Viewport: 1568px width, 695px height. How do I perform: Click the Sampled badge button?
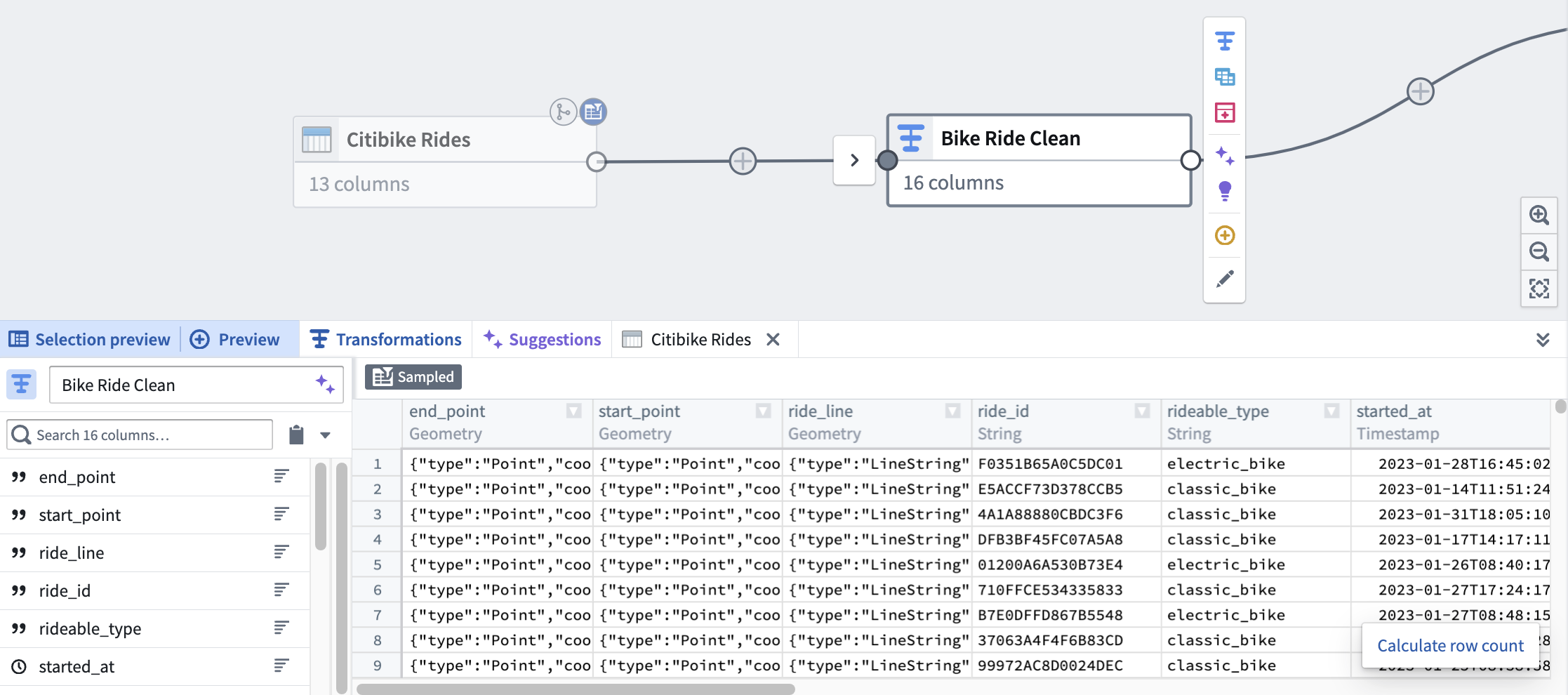point(413,377)
